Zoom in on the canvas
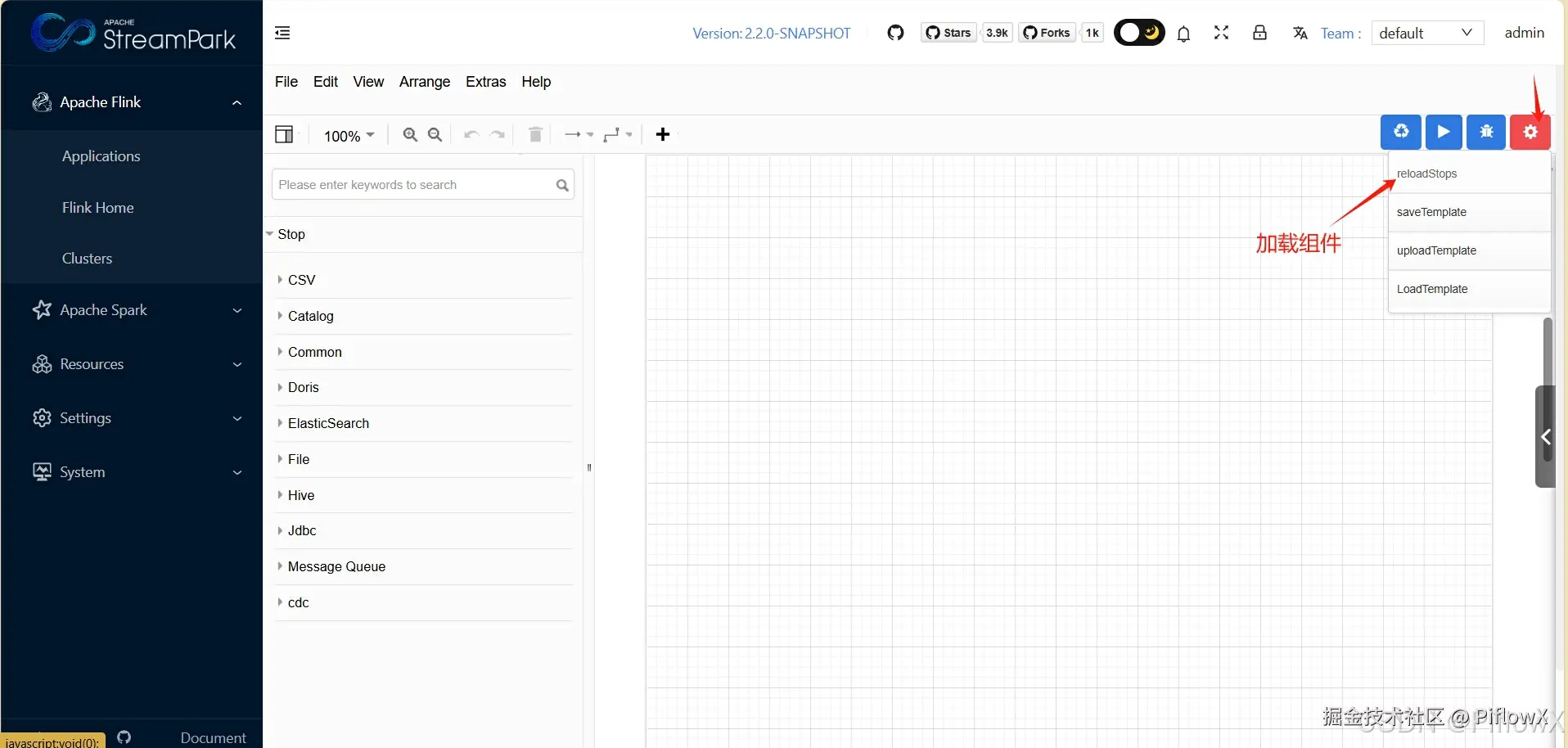 410,134
